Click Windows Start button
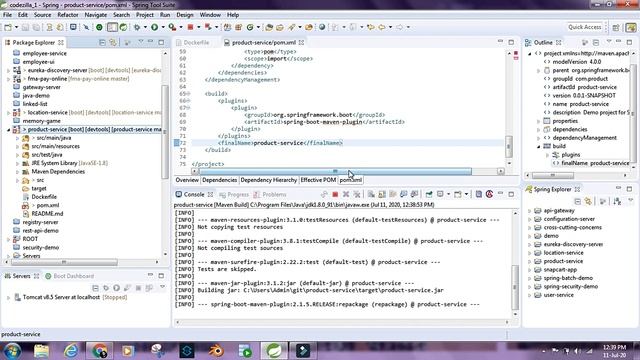 point(12,351)
